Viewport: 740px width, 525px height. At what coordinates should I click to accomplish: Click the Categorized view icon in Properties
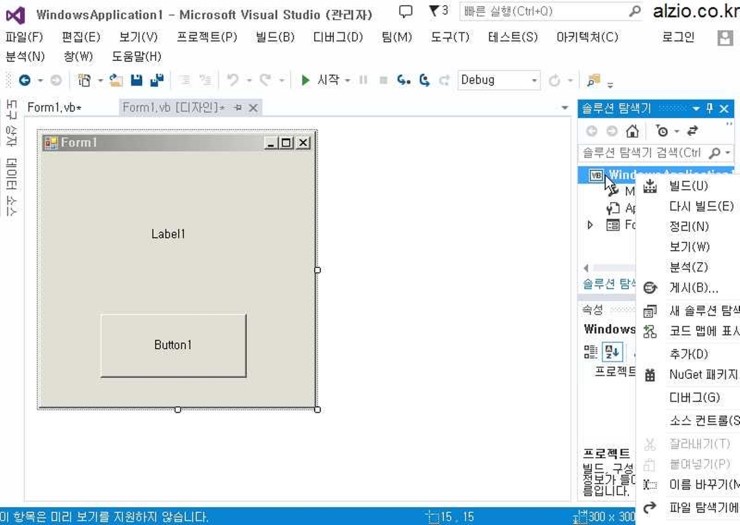click(x=591, y=352)
